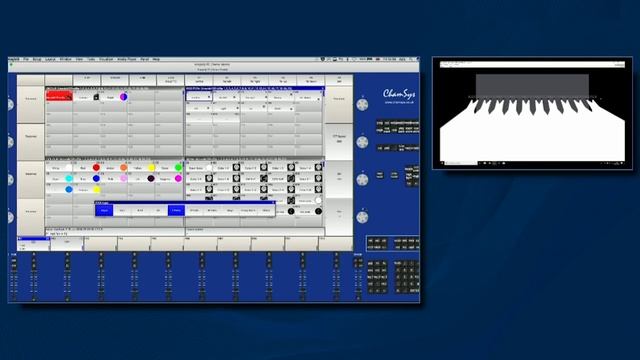Screen dimensions: 640x360
Task: Select the dark UV colour palette swatch
Action: (x=151, y=179)
